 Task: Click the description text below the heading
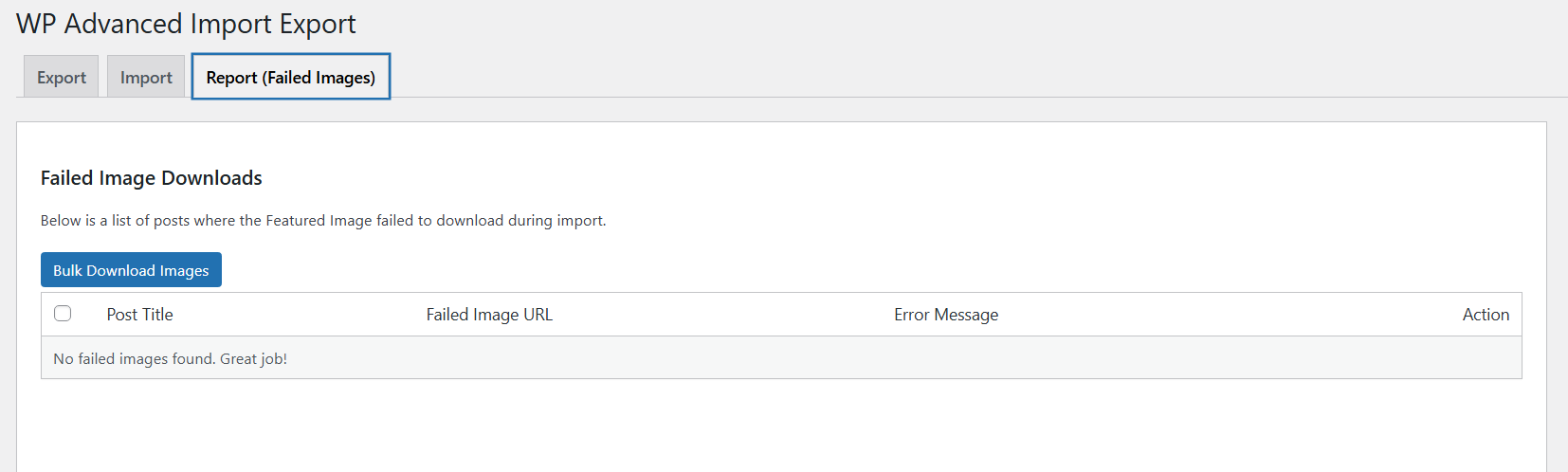tap(322, 221)
